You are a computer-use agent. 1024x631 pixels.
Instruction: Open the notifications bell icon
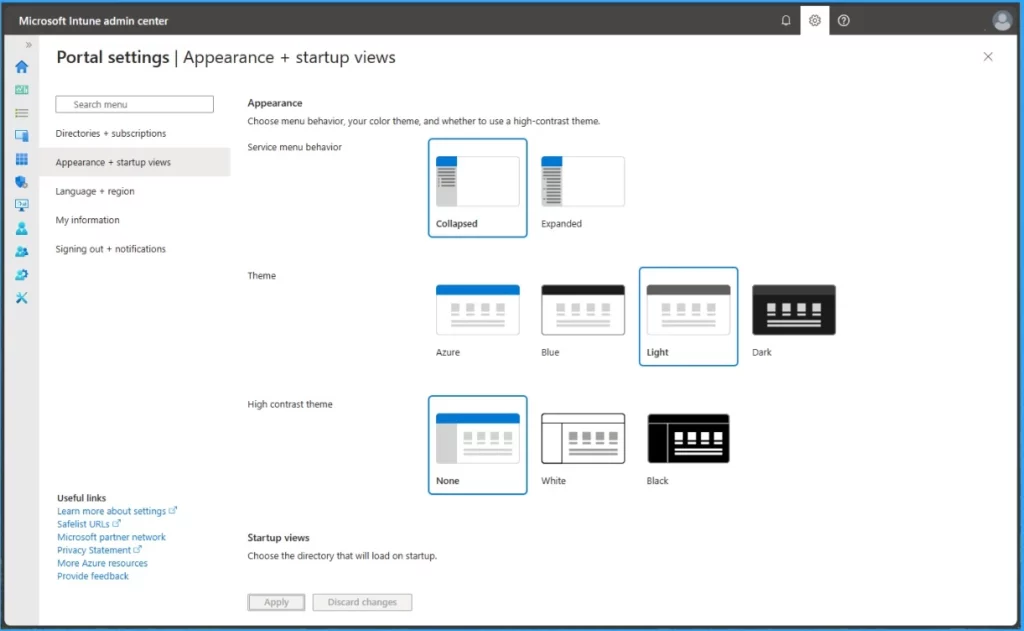tap(786, 20)
